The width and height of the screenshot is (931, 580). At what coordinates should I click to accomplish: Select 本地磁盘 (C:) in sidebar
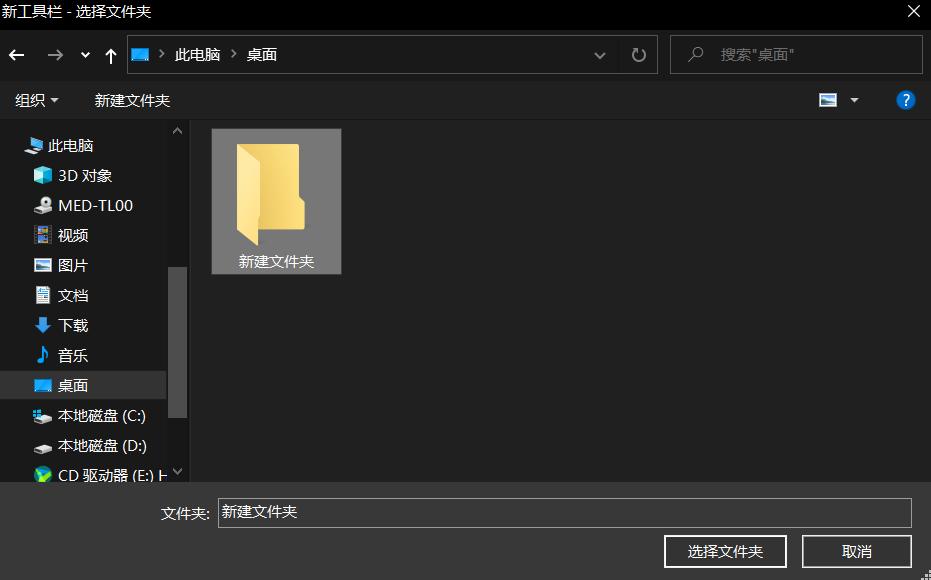95,416
